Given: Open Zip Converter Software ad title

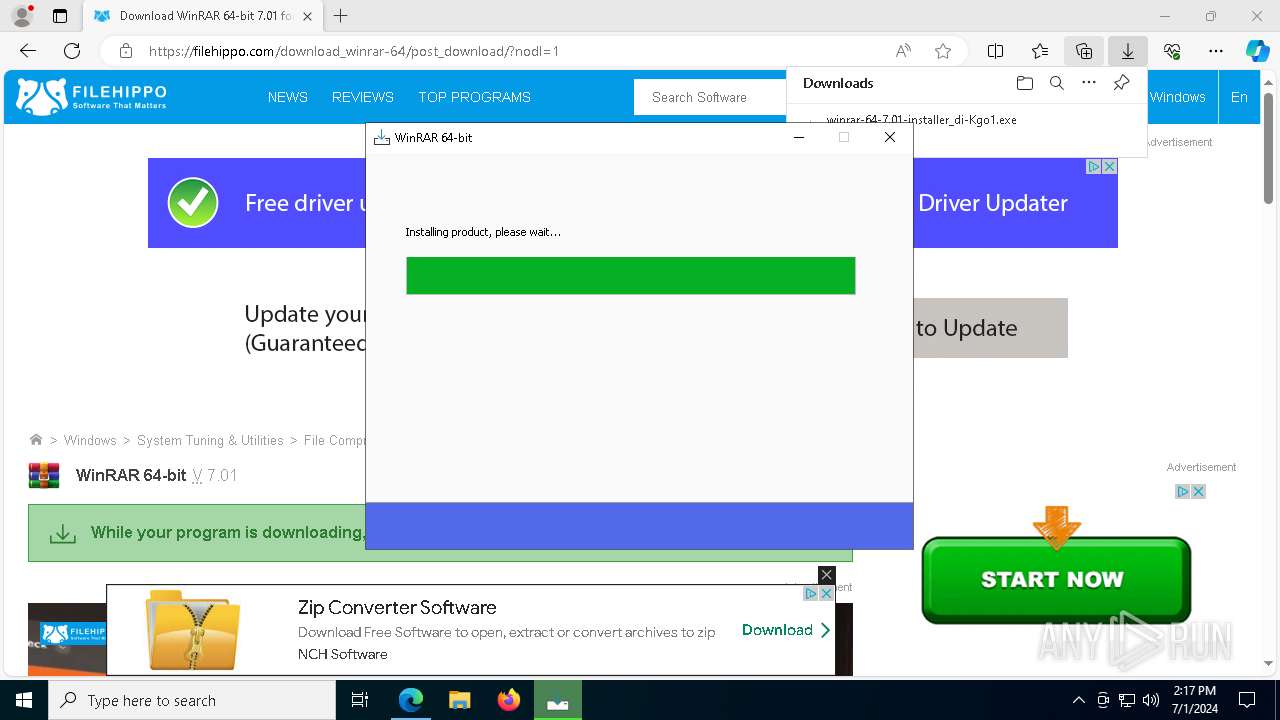Looking at the screenshot, I should [x=397, y=607].
